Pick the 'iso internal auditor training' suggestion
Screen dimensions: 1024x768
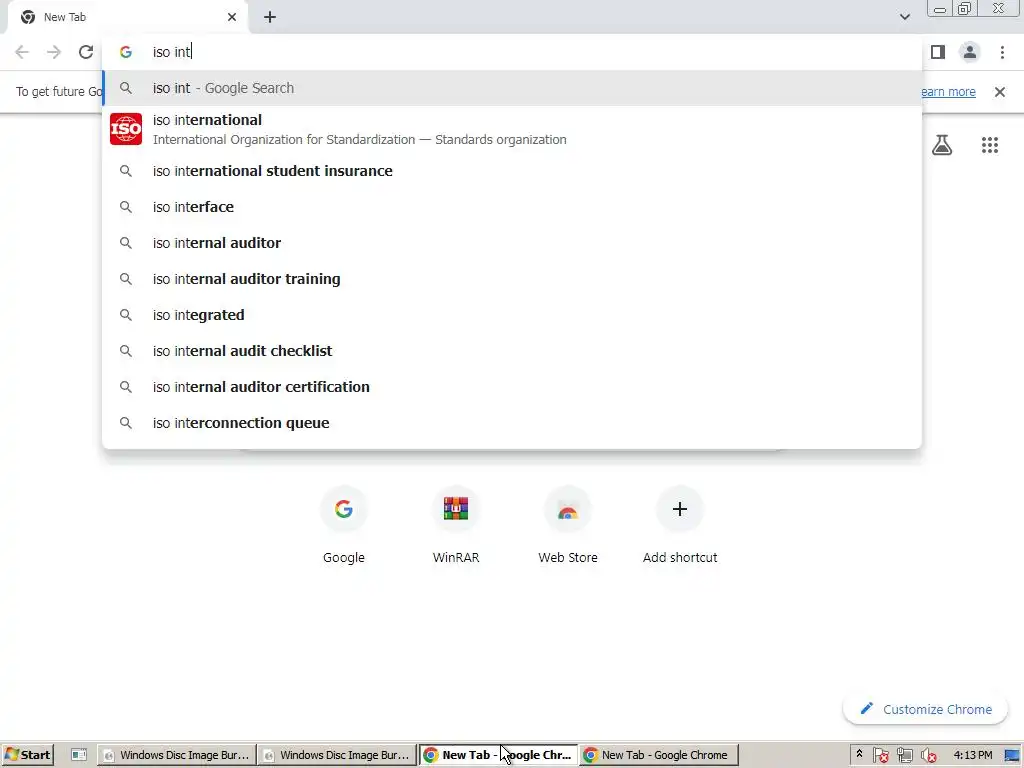[x=512, y=279]
